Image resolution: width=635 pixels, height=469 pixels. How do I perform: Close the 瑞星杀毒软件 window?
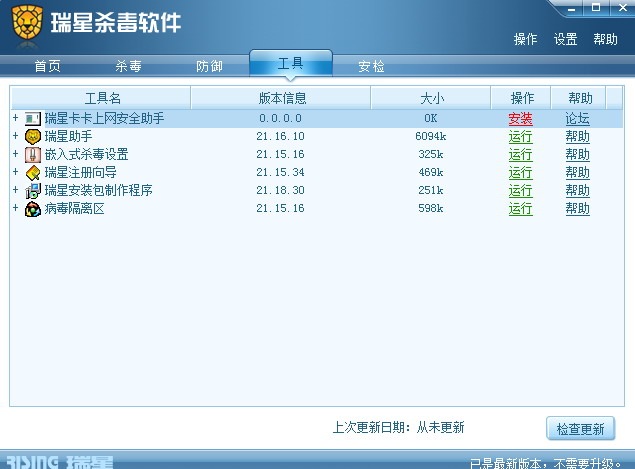pos(622,8)
